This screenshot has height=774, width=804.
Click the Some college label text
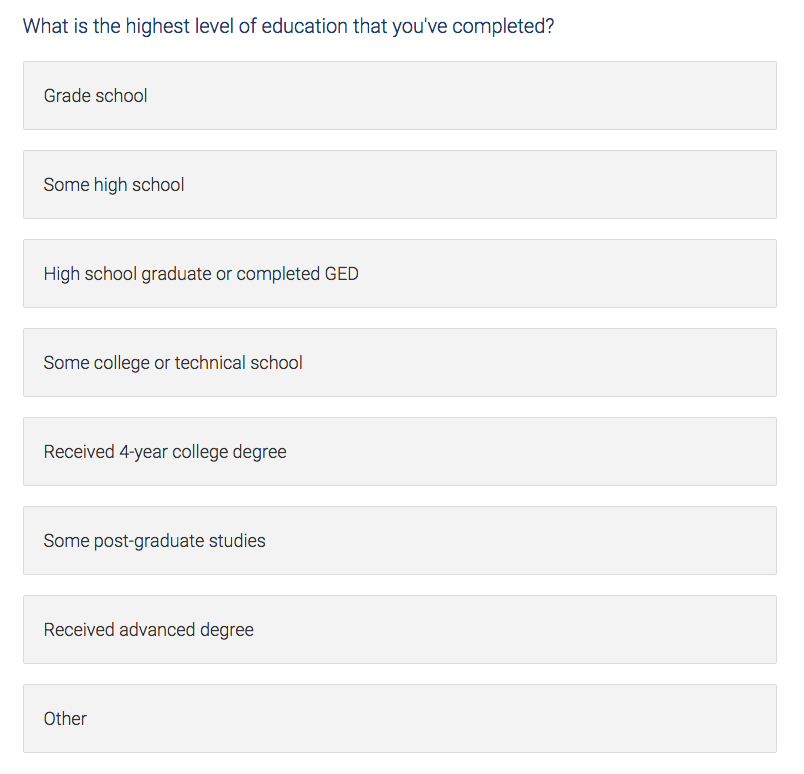[x=173, y=363]
